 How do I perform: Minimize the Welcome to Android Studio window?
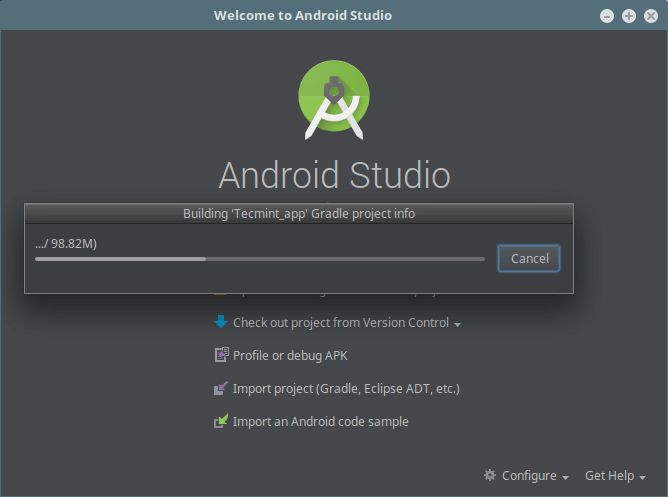[607, 16]
